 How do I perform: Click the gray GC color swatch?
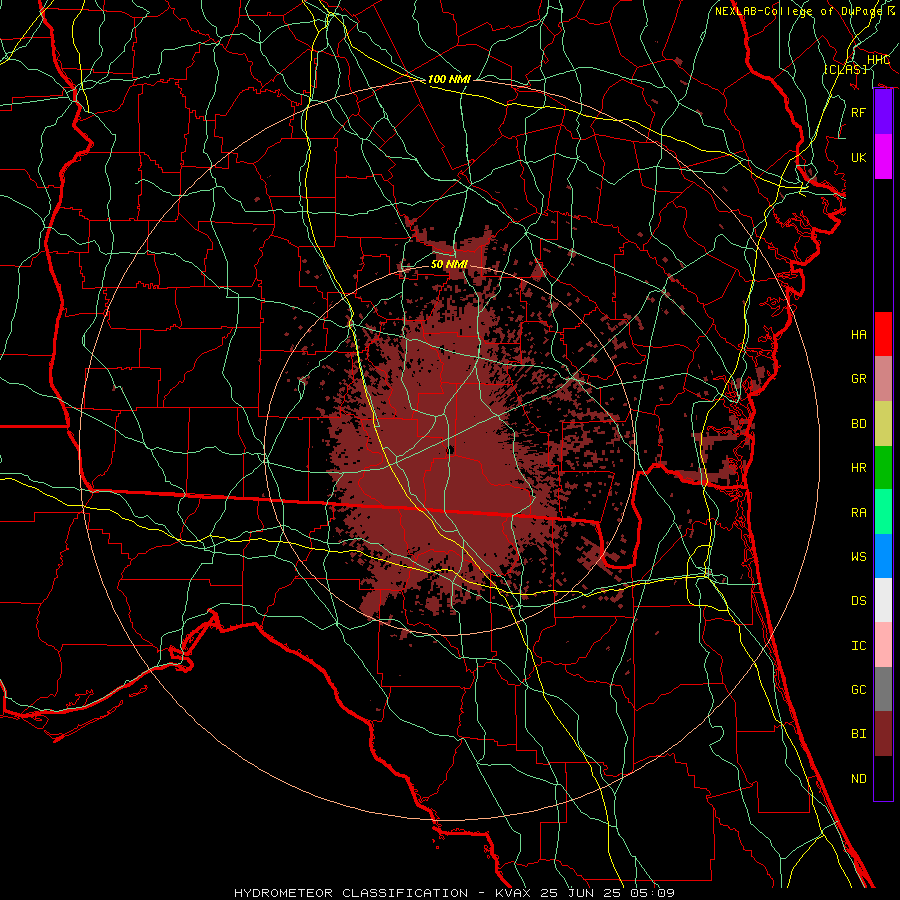tap(883, 689)
